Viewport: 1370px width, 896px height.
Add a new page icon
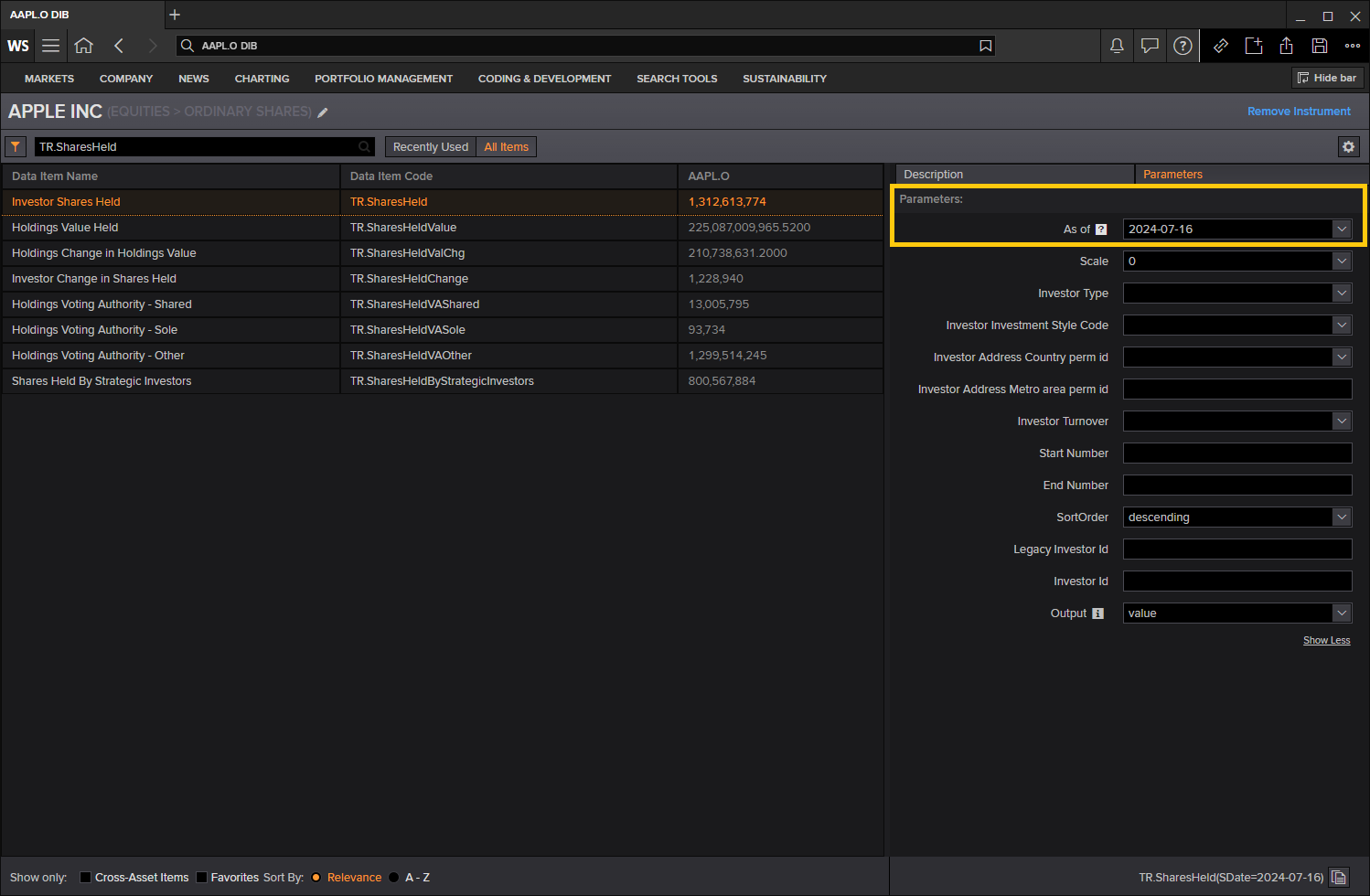1254,46
